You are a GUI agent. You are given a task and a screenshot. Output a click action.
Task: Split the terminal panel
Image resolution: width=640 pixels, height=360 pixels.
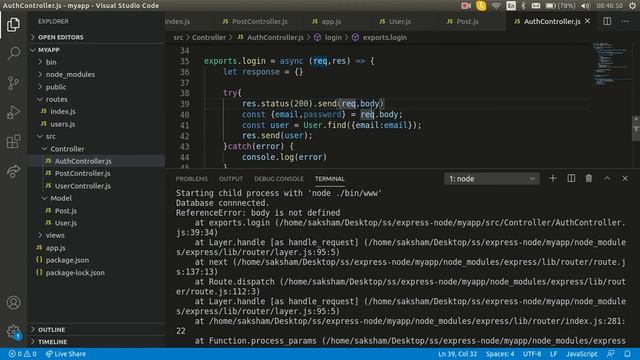coord(571,178)
